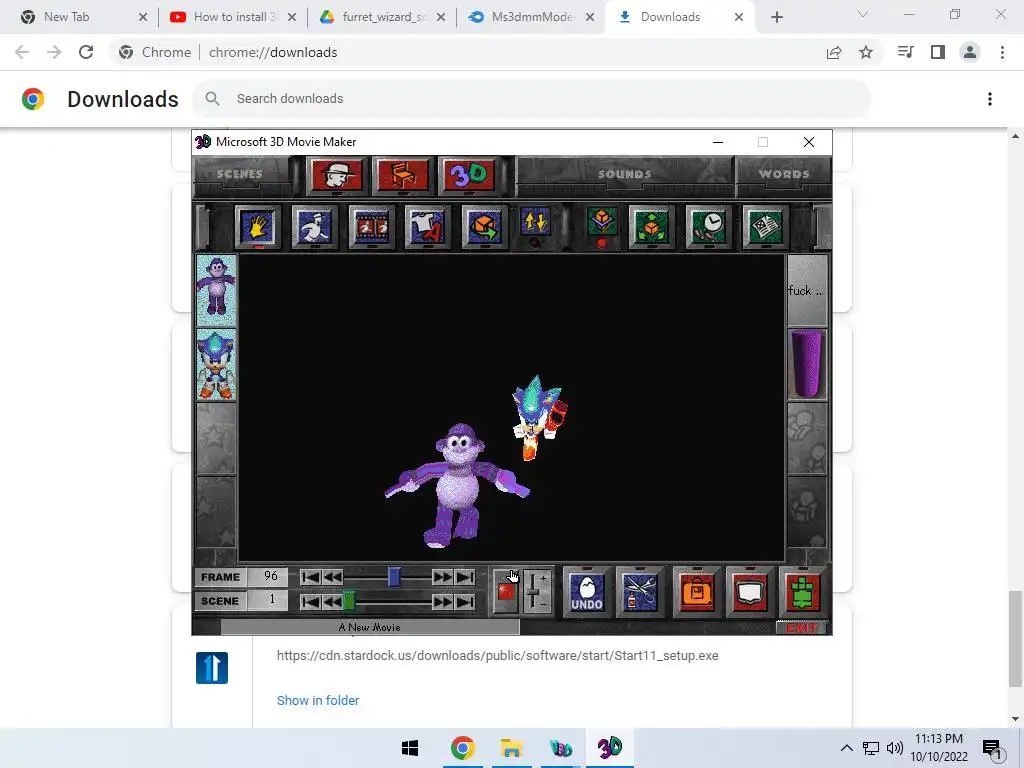Select the rotate box with green arrow tool
This screenshot has height=768, width=1024.
pos(484,227)
